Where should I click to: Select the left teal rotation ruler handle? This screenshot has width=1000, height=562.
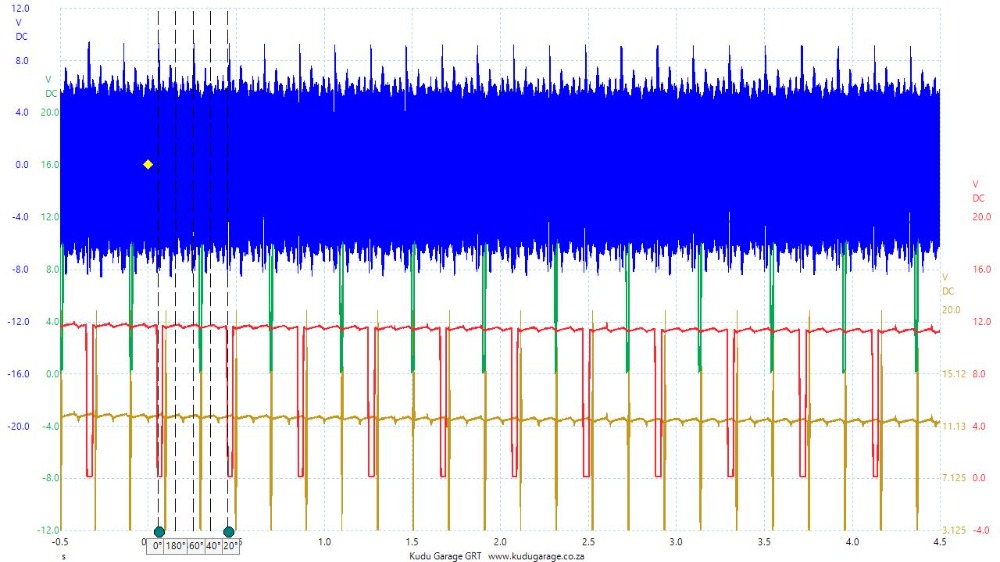click(159, 532)
